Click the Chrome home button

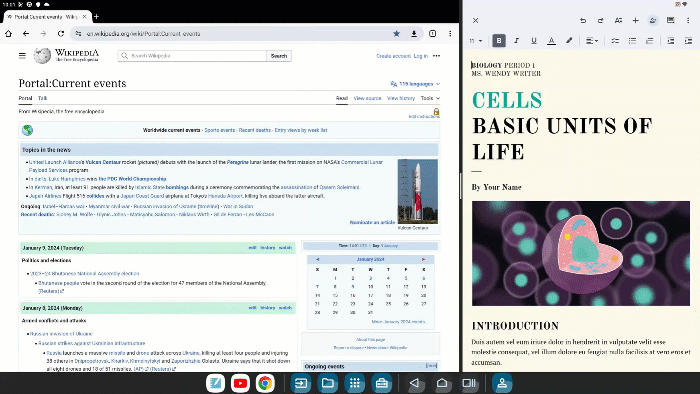click(8, 33)
